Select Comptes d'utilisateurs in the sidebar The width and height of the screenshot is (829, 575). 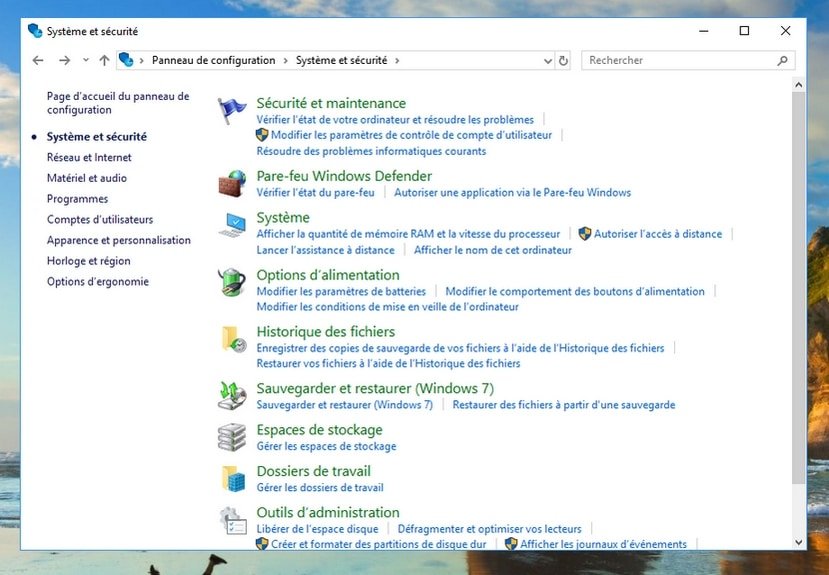point(100,219)
